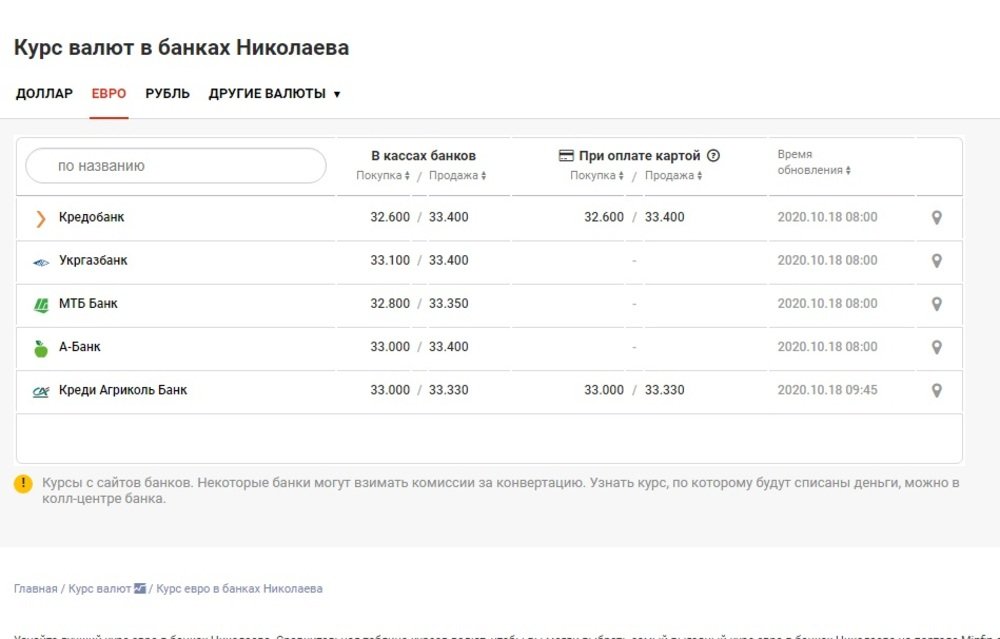The height and width of the screenshot is (639, 1000).
Task: Expand the ДРУГИЕ ВАЛЮТЫ dropdown
Action: pyautogui.click(x=274, y=94)
